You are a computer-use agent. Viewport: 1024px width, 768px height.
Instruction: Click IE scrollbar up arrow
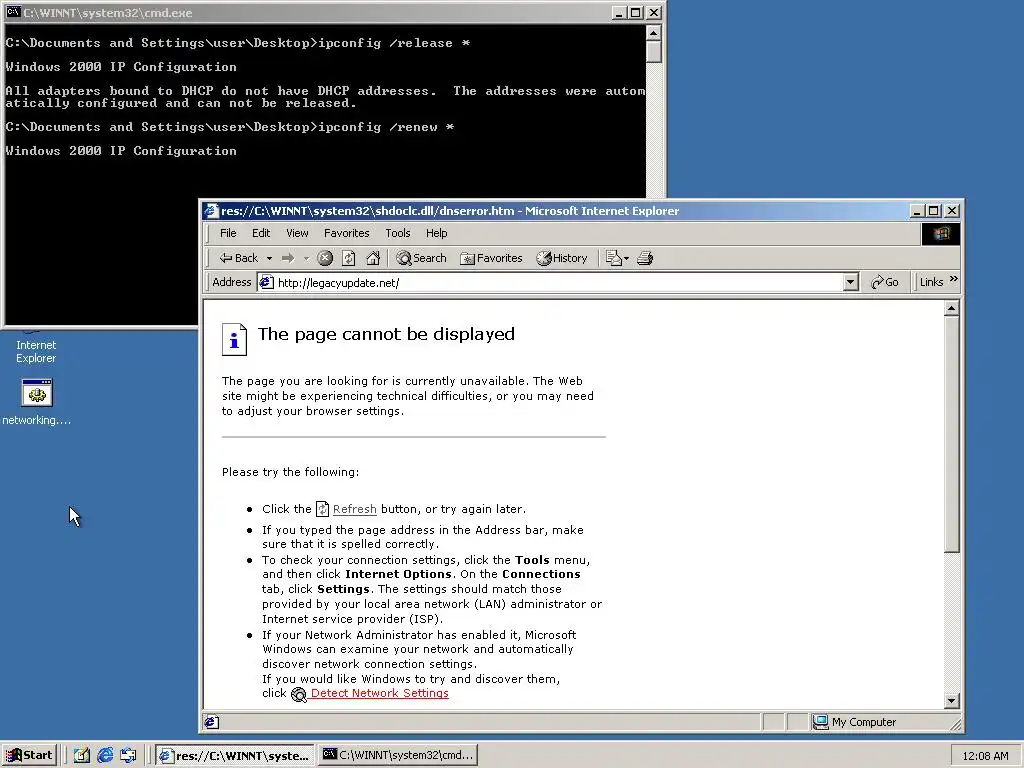tap(952, 308)
